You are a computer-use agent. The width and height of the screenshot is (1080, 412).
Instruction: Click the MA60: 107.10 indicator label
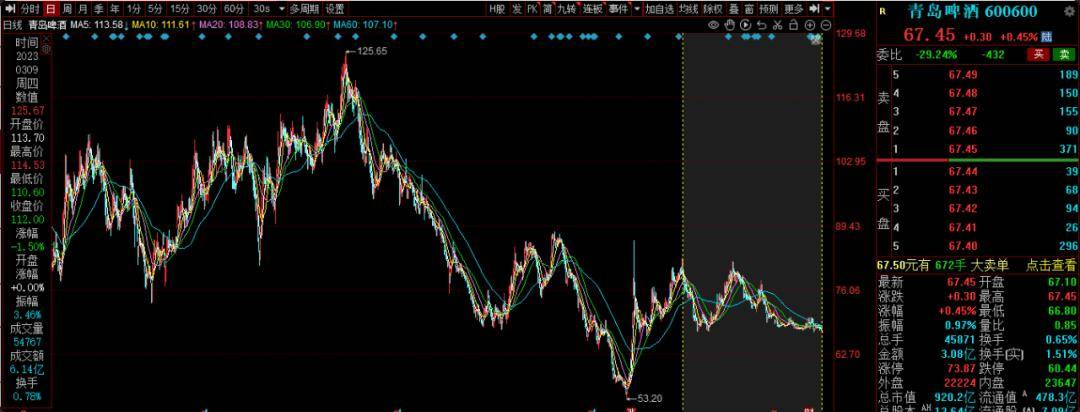coord(365,25)
